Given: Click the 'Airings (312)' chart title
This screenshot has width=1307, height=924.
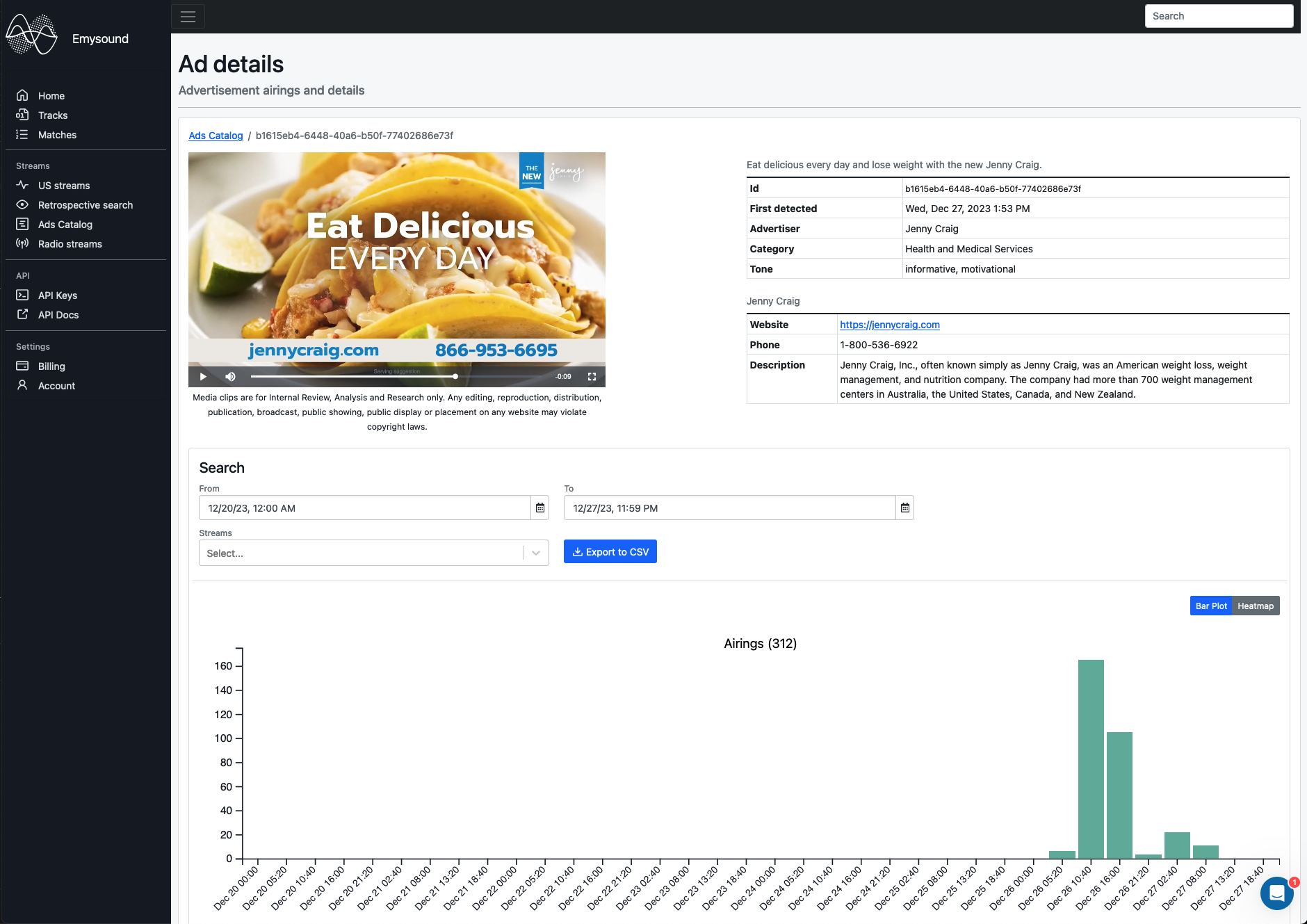Looking at the screenshot, I should [x=761, y=644].
